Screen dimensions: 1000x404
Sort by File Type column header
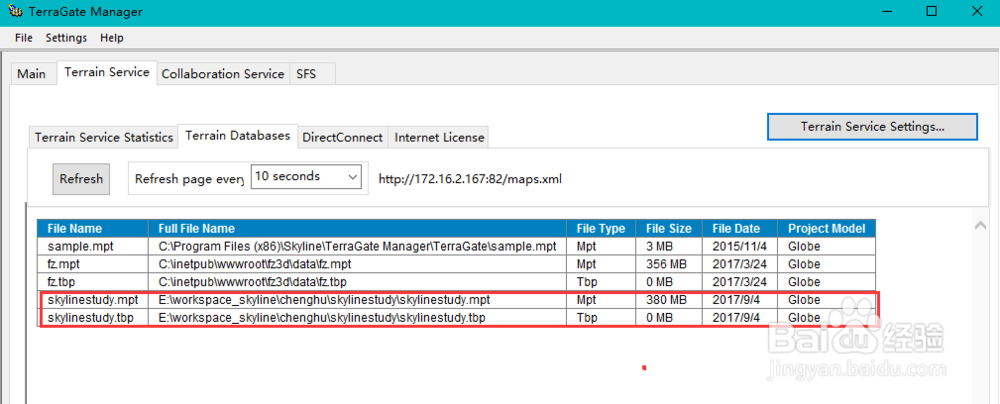point(601,228)
